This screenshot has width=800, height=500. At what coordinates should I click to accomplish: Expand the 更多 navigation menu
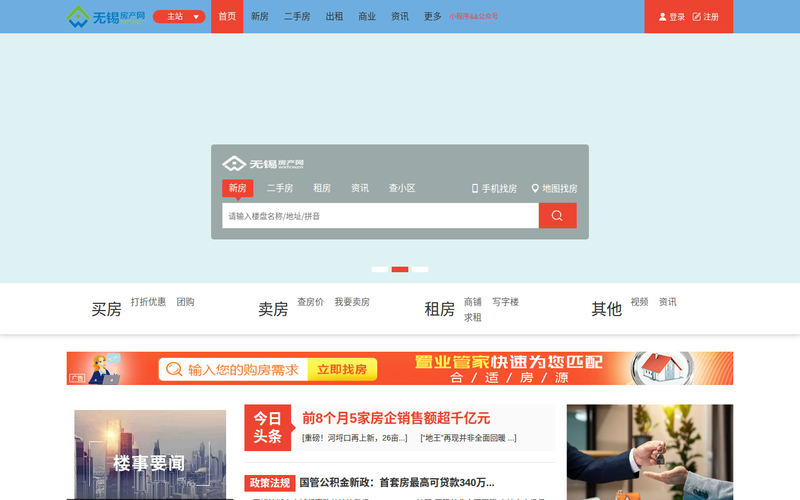[x=433, y=17]
